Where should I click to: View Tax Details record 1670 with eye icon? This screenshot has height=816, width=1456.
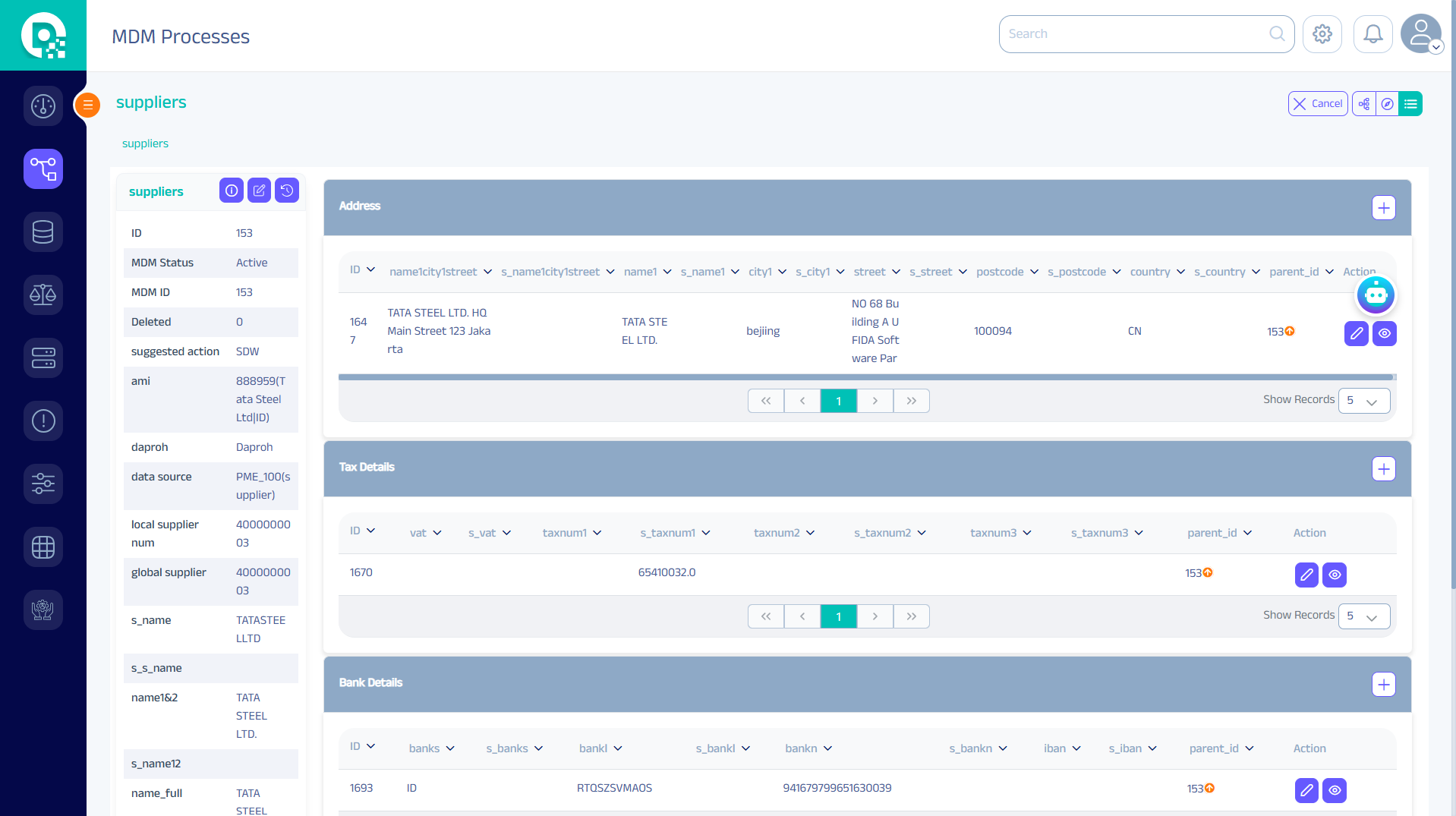pyautogui.click(x=1334, y=575)
